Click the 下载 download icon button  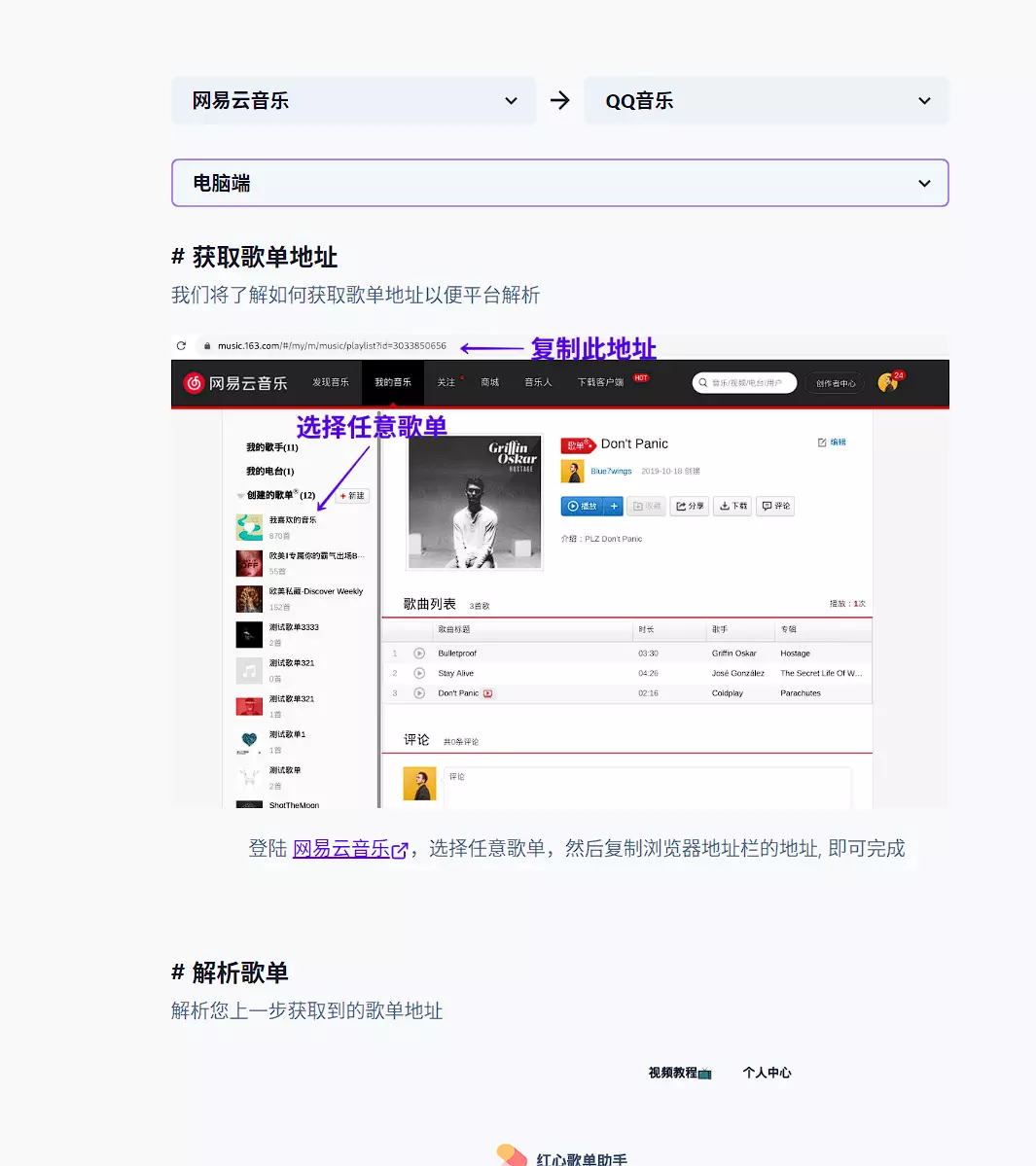732,506
